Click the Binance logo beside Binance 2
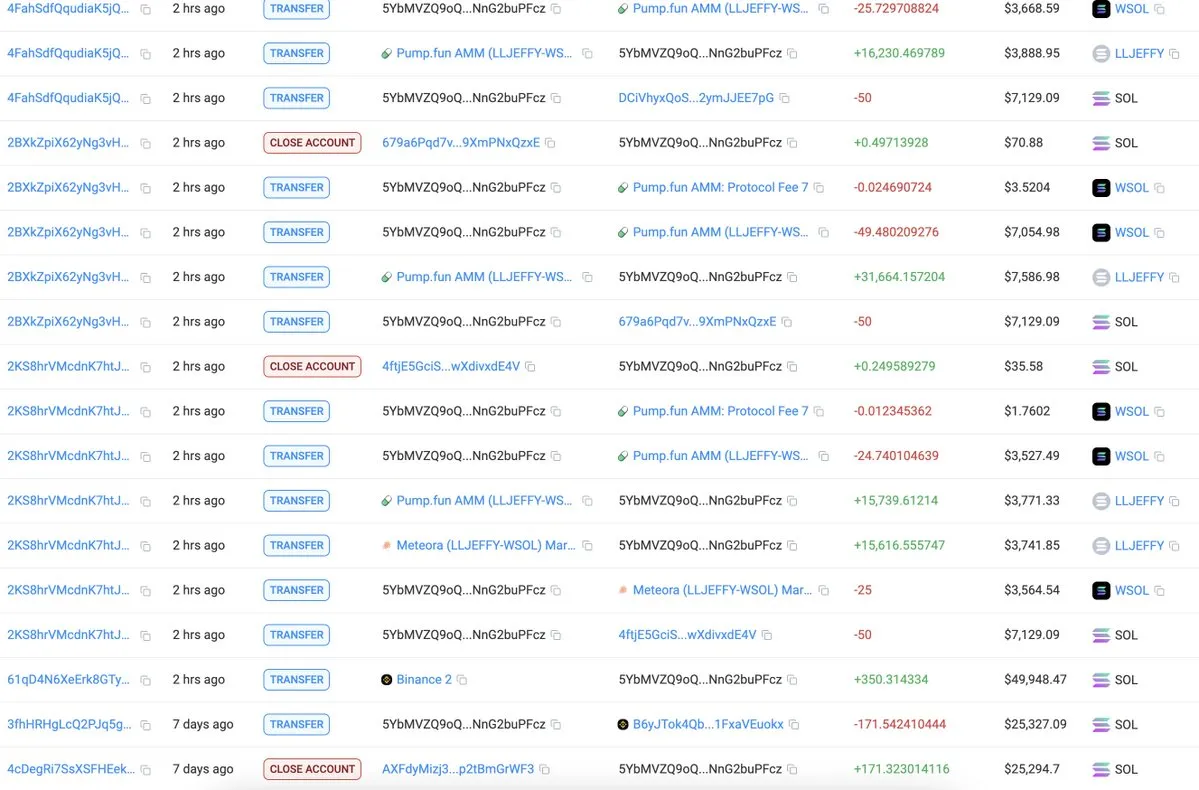 [x=387, y=680]
